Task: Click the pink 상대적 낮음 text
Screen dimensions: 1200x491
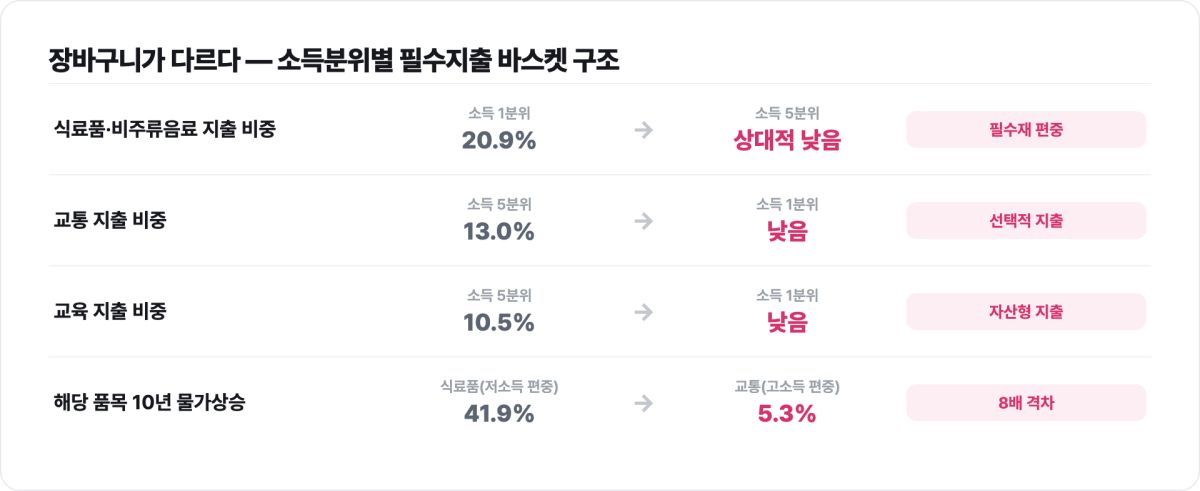Action: point(788,141)
